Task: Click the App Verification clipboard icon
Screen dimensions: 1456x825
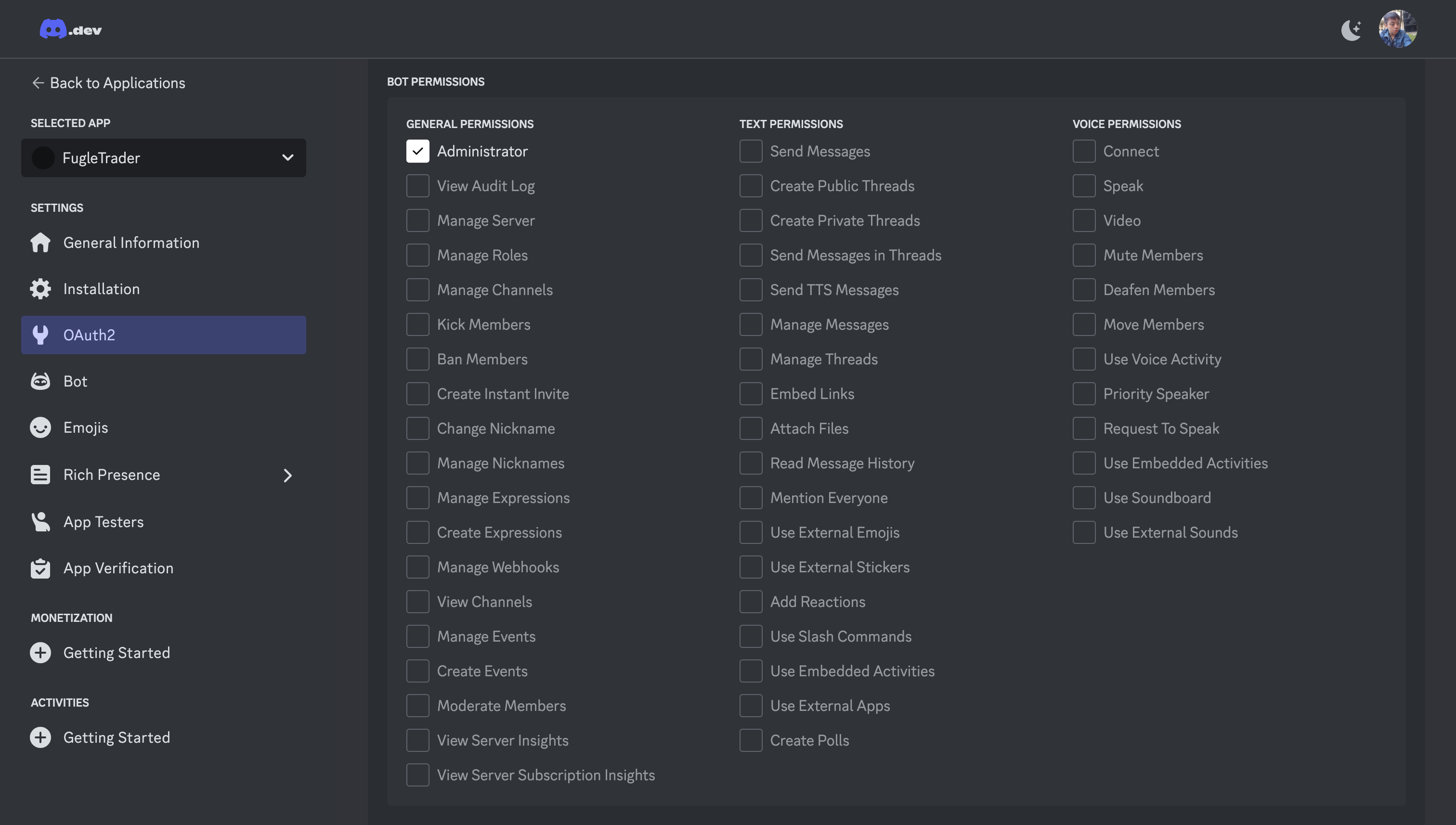Action: 40,568
